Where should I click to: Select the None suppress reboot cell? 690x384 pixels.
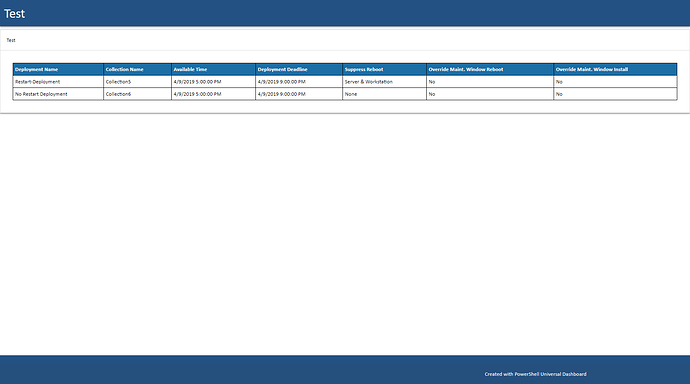(x=384, y=94)
